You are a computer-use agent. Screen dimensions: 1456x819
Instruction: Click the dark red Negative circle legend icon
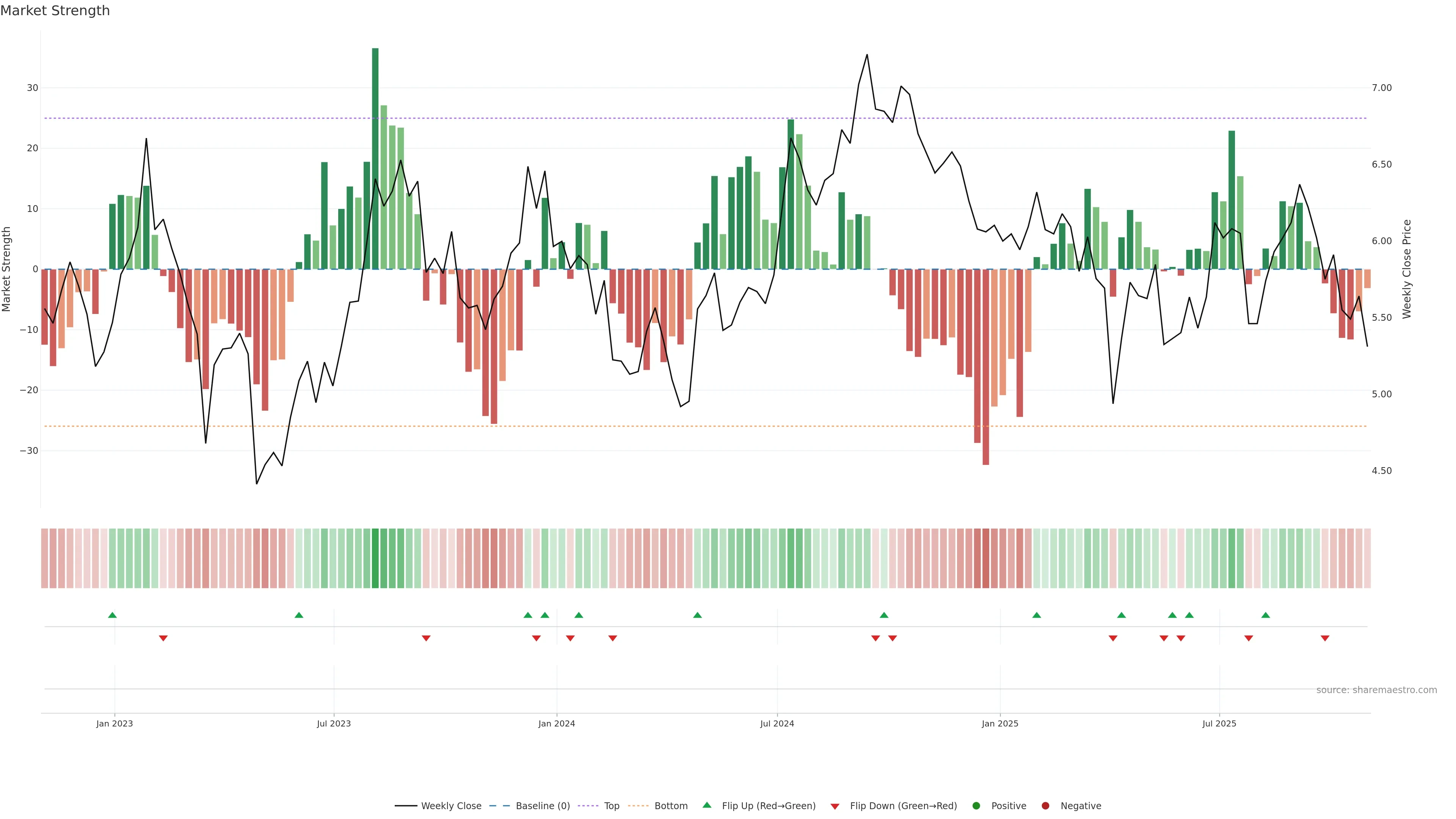click(1045, 805)
